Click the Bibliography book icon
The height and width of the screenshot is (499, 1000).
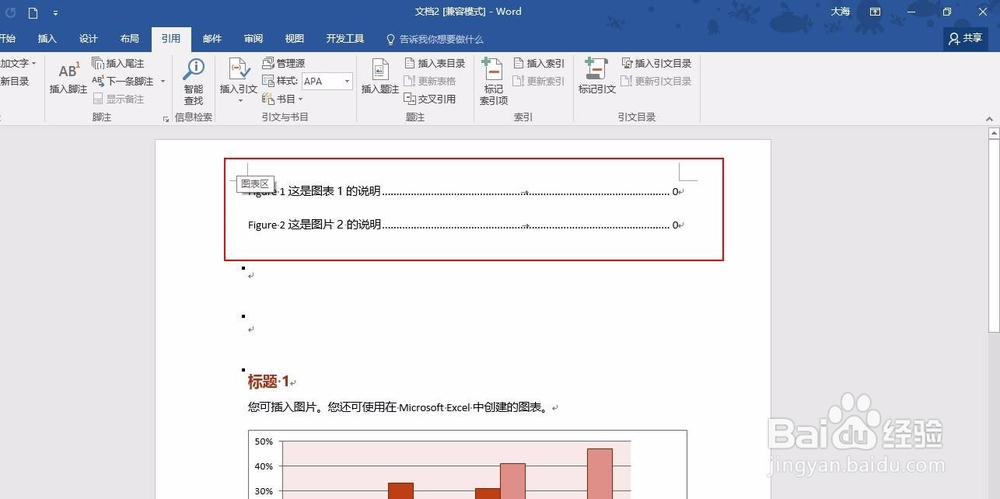coord(268,99)
